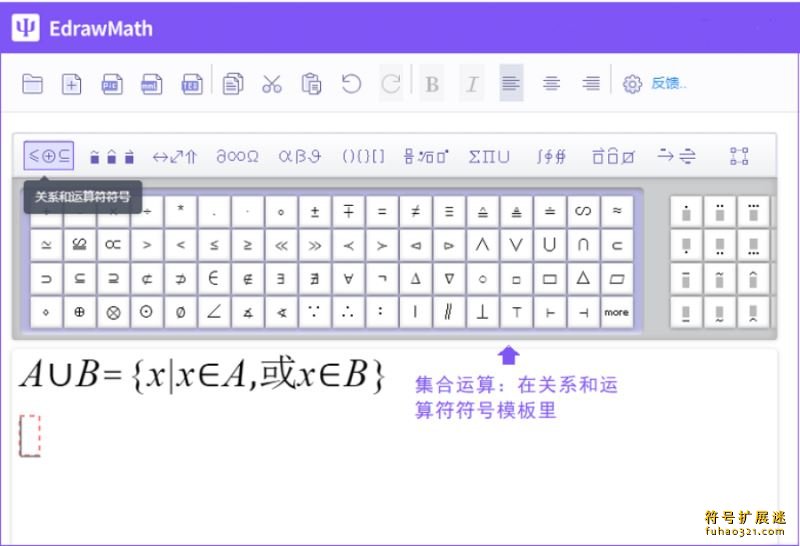Insert the circled plus symbol
Screen dimensions: 800x546
[x=80, y=312]
